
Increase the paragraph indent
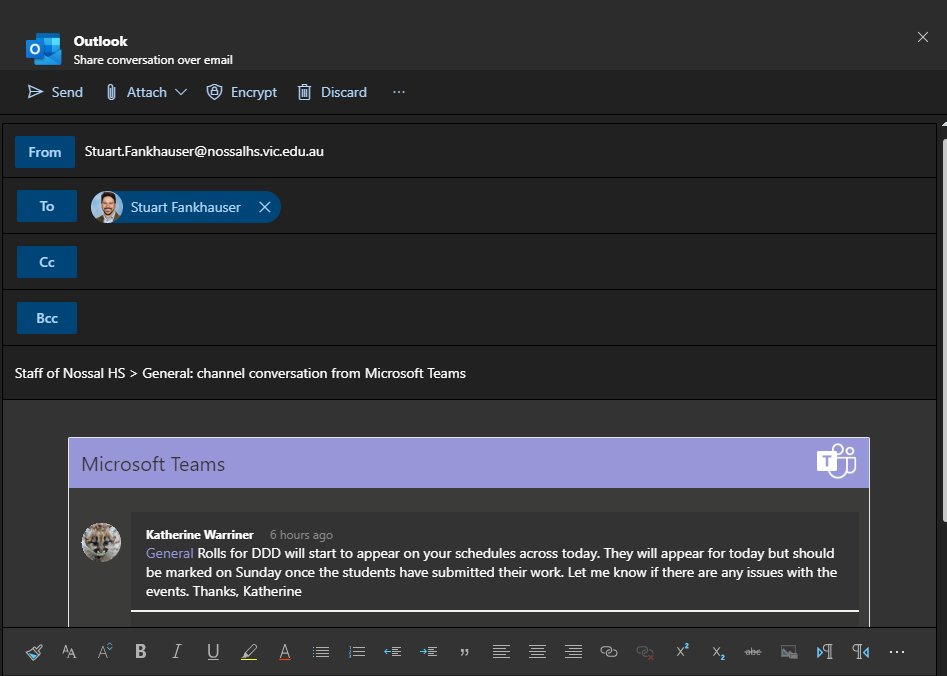(x=428, y=651)
